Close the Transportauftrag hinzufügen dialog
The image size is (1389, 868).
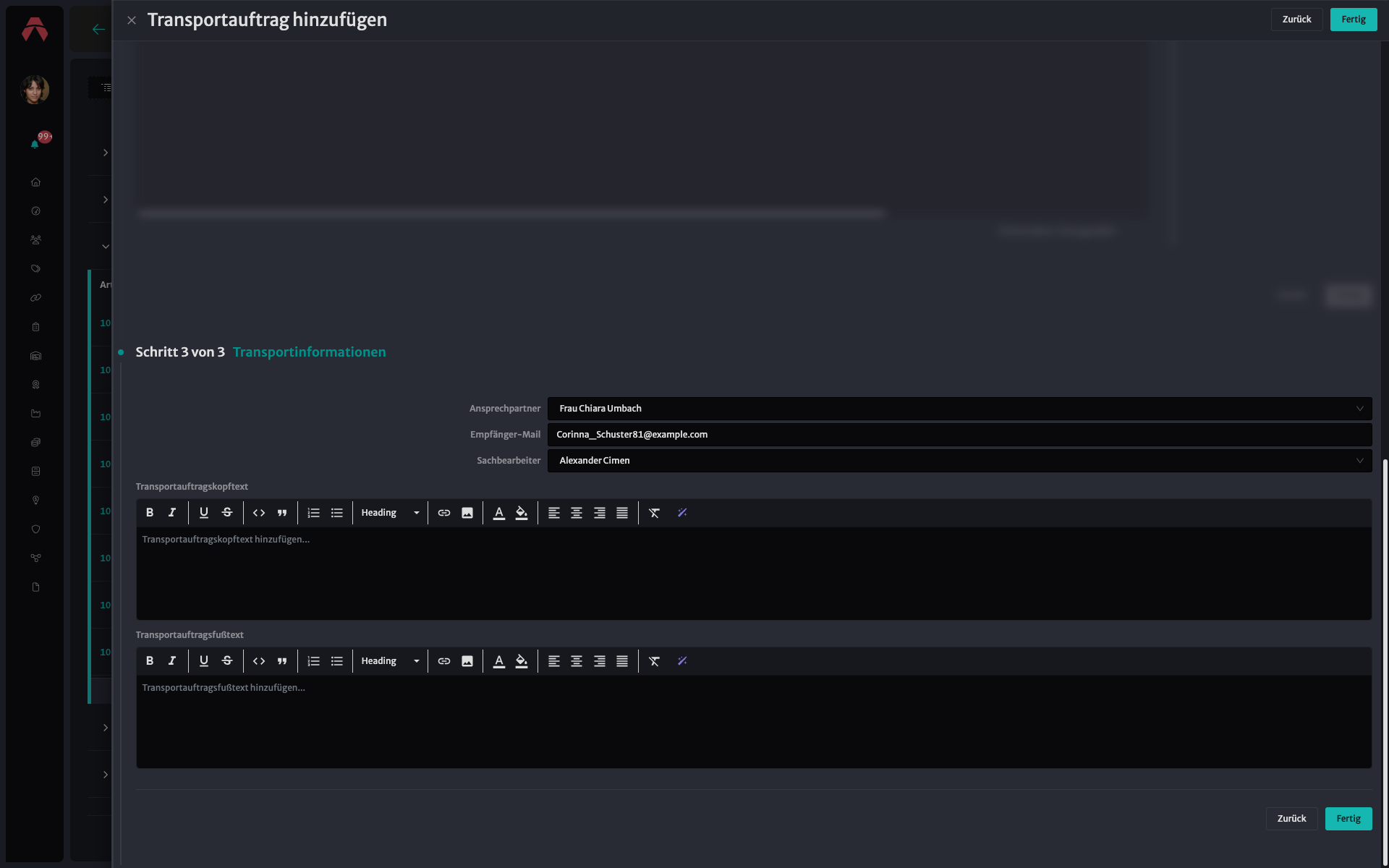click(132, 20)
